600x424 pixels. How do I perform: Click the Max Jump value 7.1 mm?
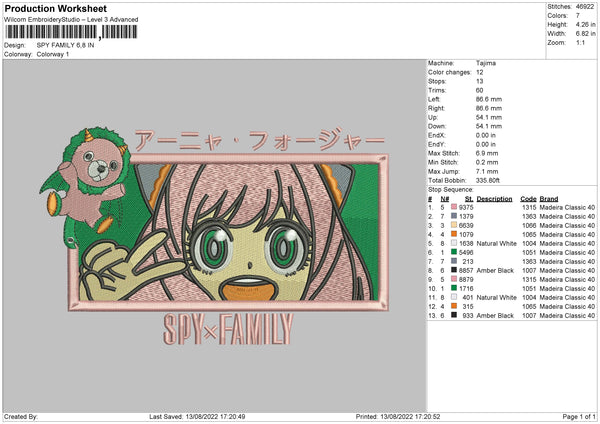487,171
